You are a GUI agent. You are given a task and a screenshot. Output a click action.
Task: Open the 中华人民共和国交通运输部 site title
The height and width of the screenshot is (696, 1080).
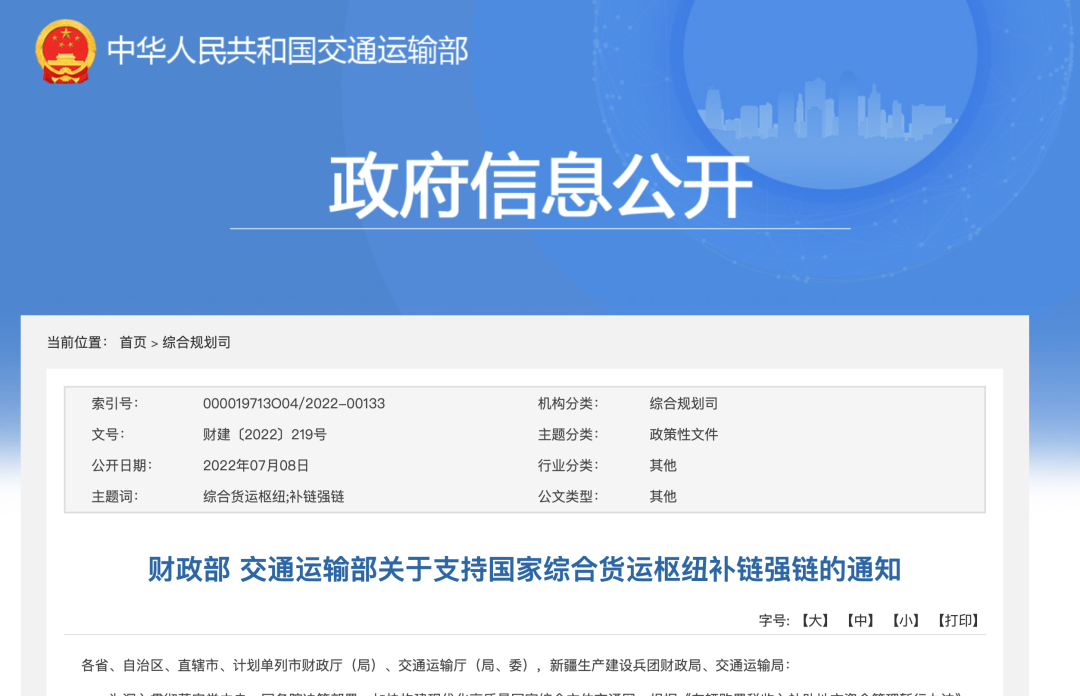pyautogui.click(x=287, y=50)
